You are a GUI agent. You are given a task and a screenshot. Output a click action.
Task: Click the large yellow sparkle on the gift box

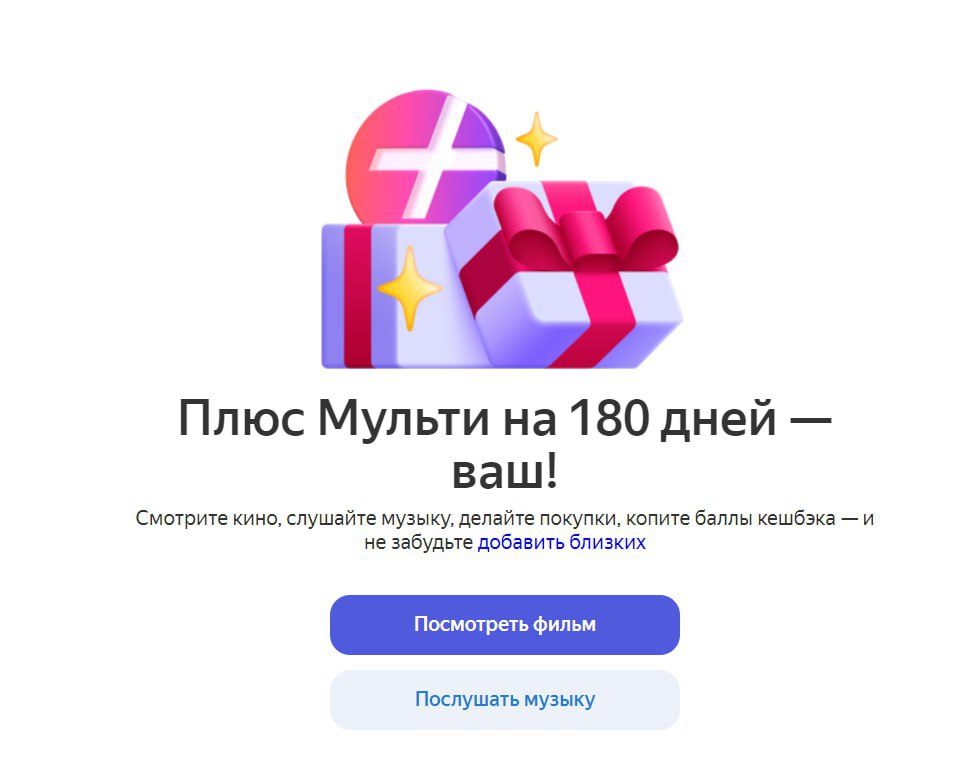point(410,288)
